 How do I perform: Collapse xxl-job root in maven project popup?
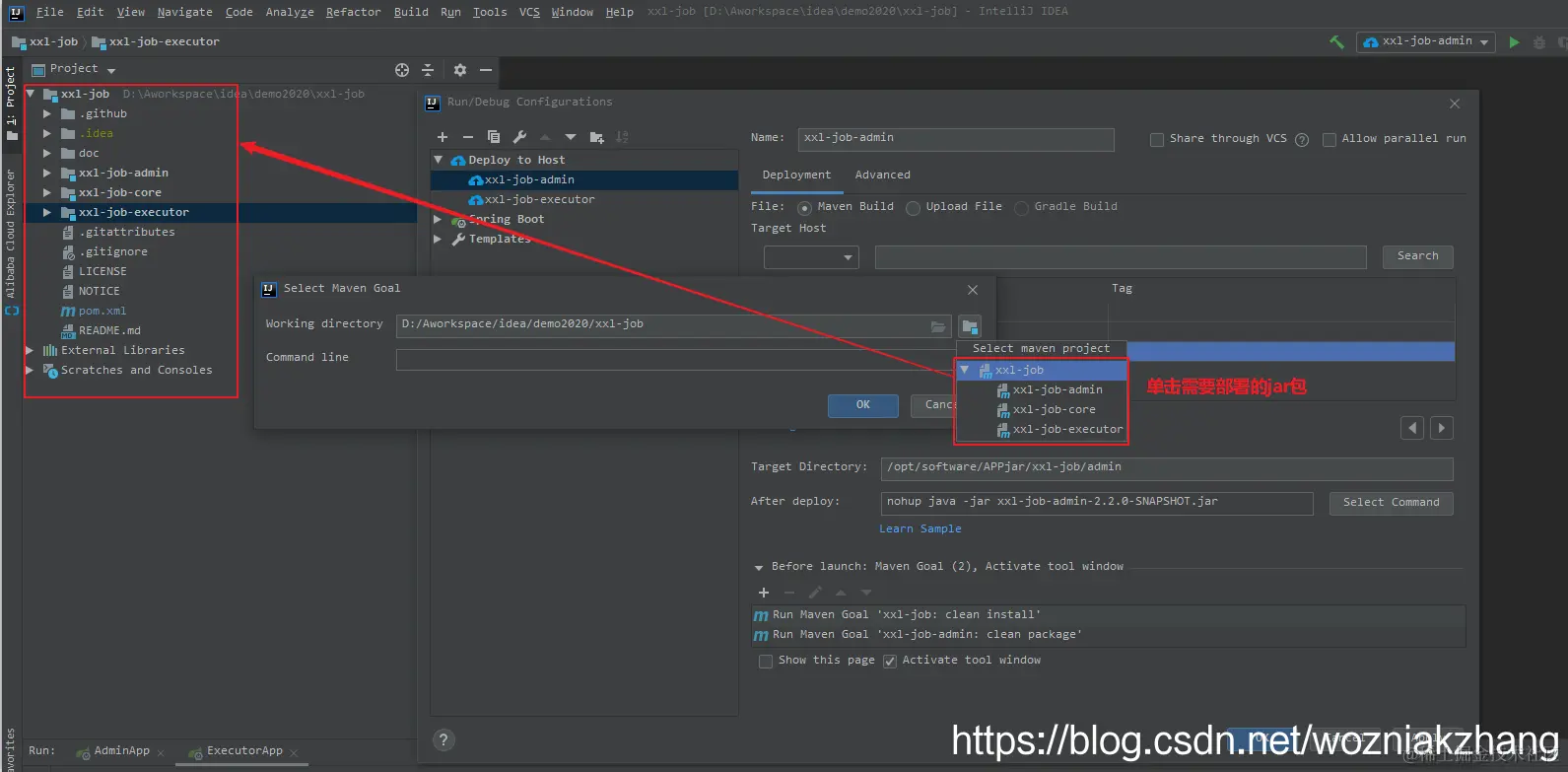coord(965,370)
